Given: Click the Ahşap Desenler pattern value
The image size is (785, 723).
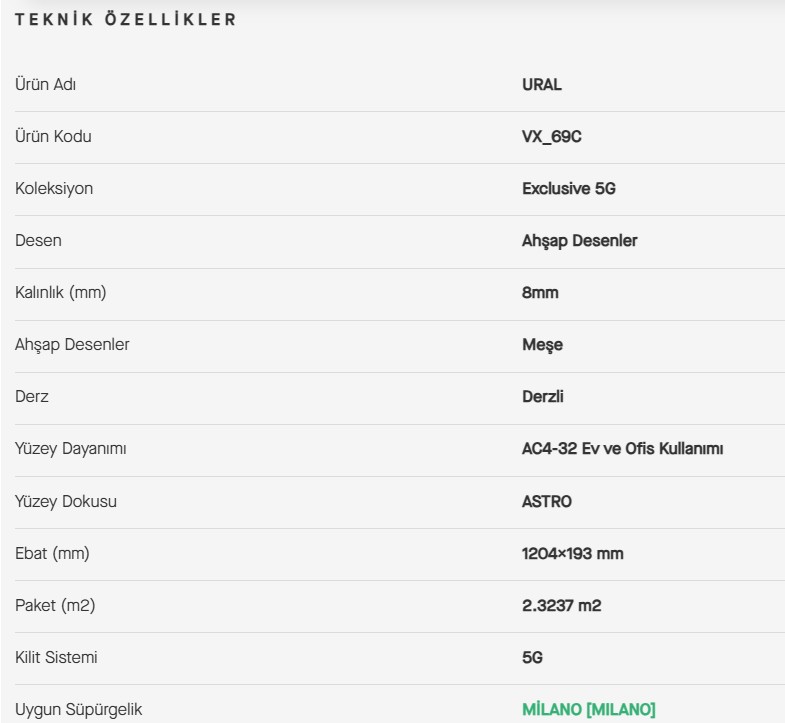Looking at the screenshot, I should [580, 241].
